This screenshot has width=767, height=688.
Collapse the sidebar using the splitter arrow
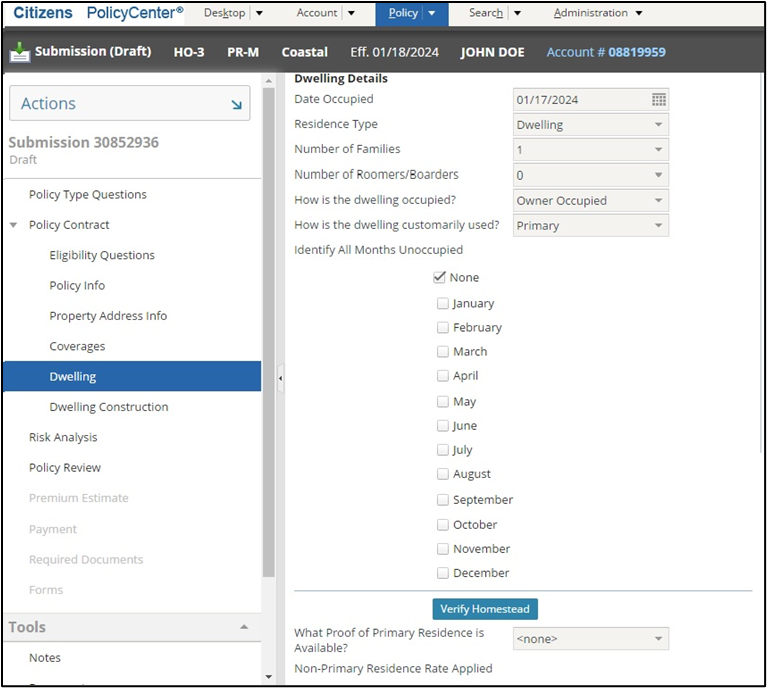(280, 378)
